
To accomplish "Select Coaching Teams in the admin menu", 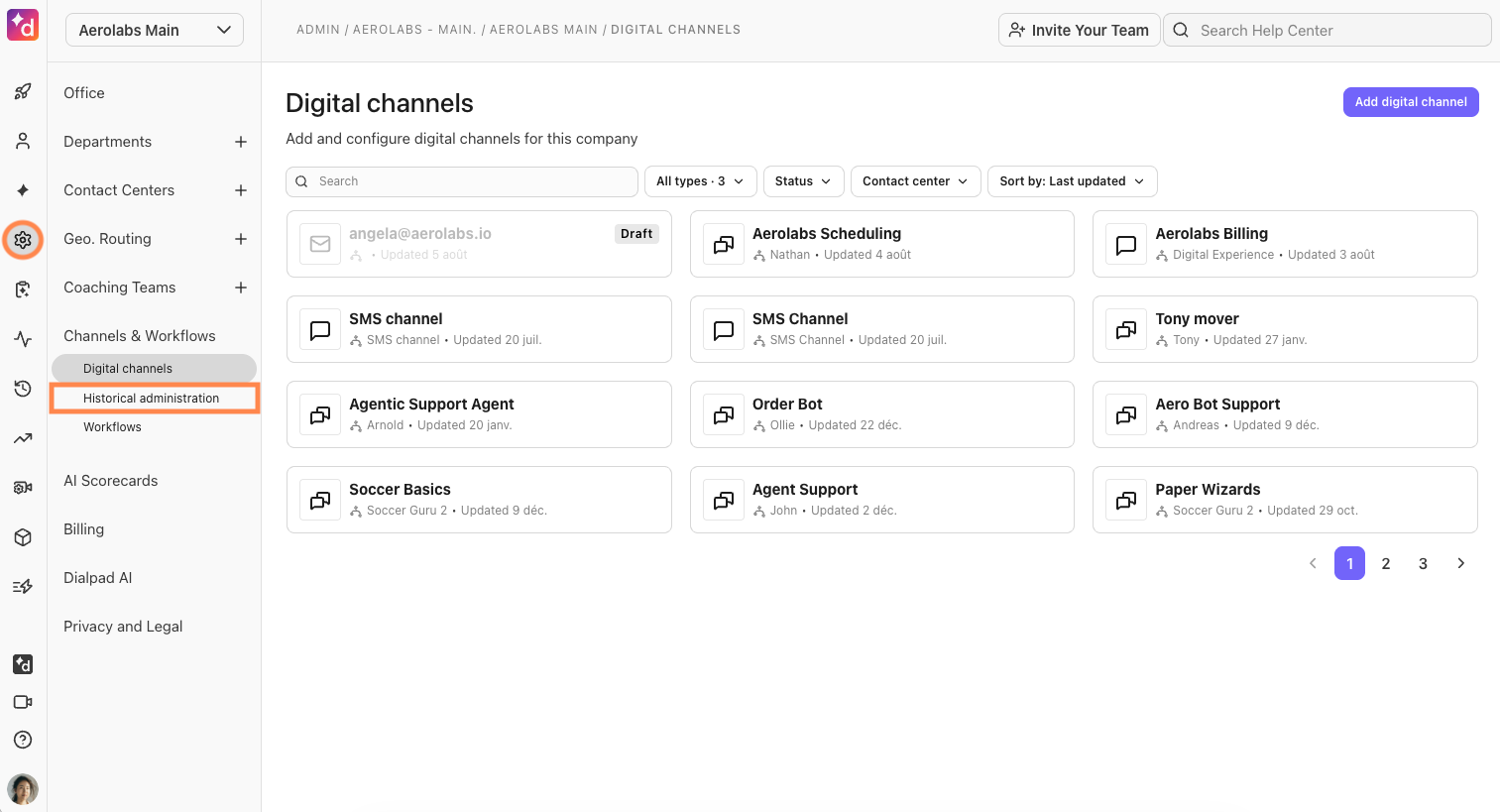I will pyautogui.click(x=120, y=288).
